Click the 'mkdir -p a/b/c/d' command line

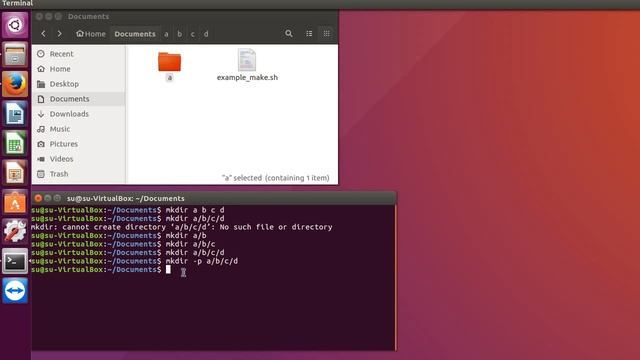pos(135,261)
